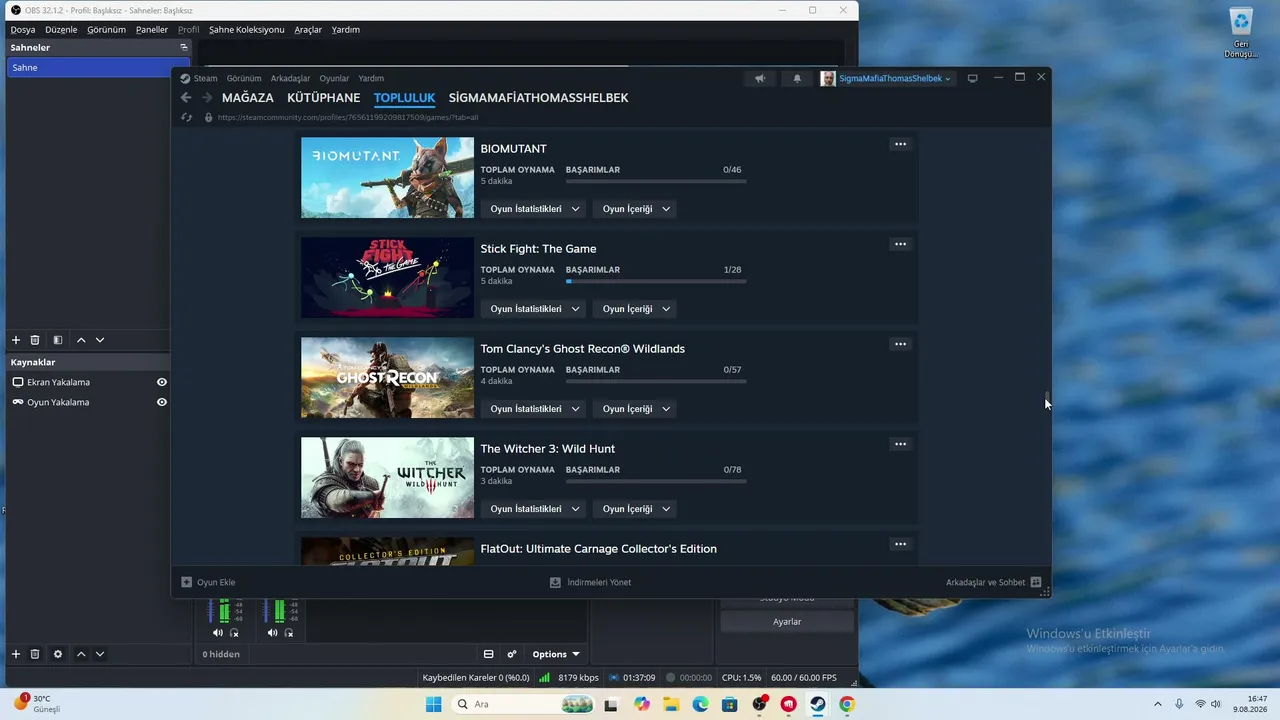Image resolution: width=1280 pixels, height=720 pixels.
Task: Open The Witcher 3: Wild Hunt title link
Action: (x=548, y=449)
